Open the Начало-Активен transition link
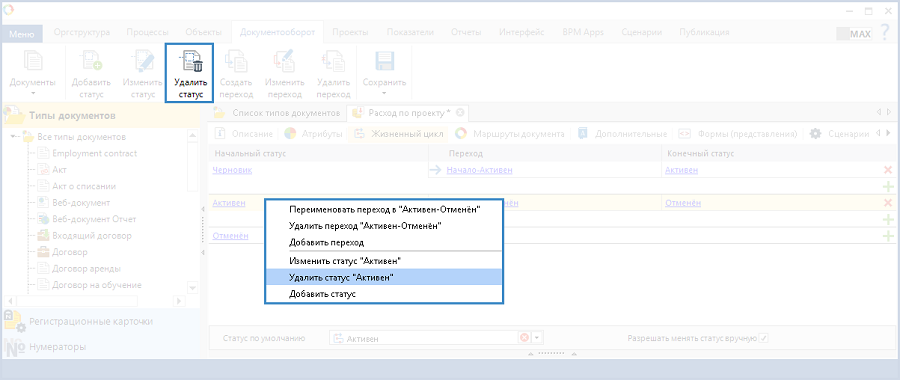900x380 pixels. (479, 170)
